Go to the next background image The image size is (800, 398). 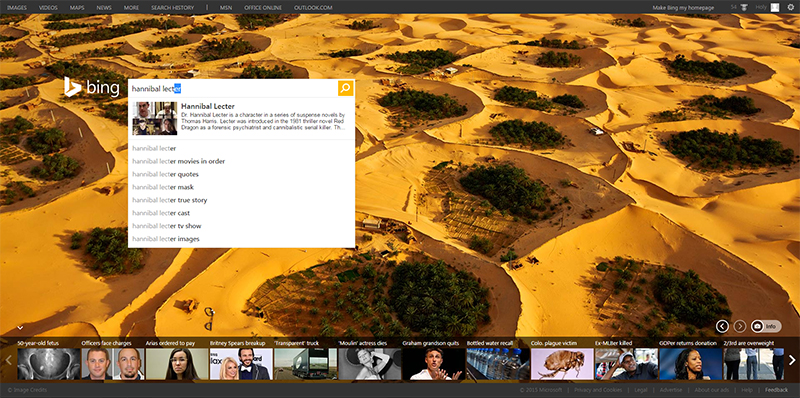point(740,326)
